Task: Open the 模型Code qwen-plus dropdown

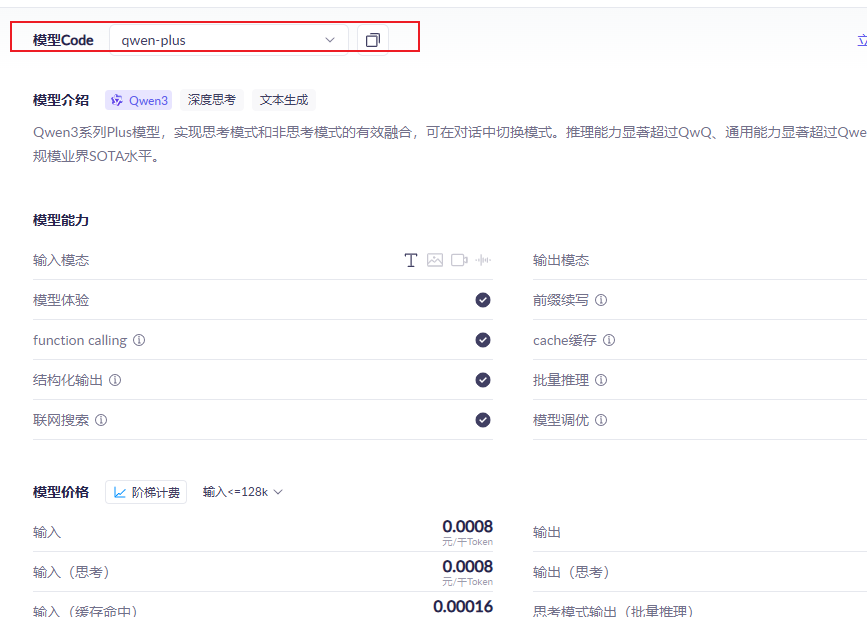Action: point(229,40)
